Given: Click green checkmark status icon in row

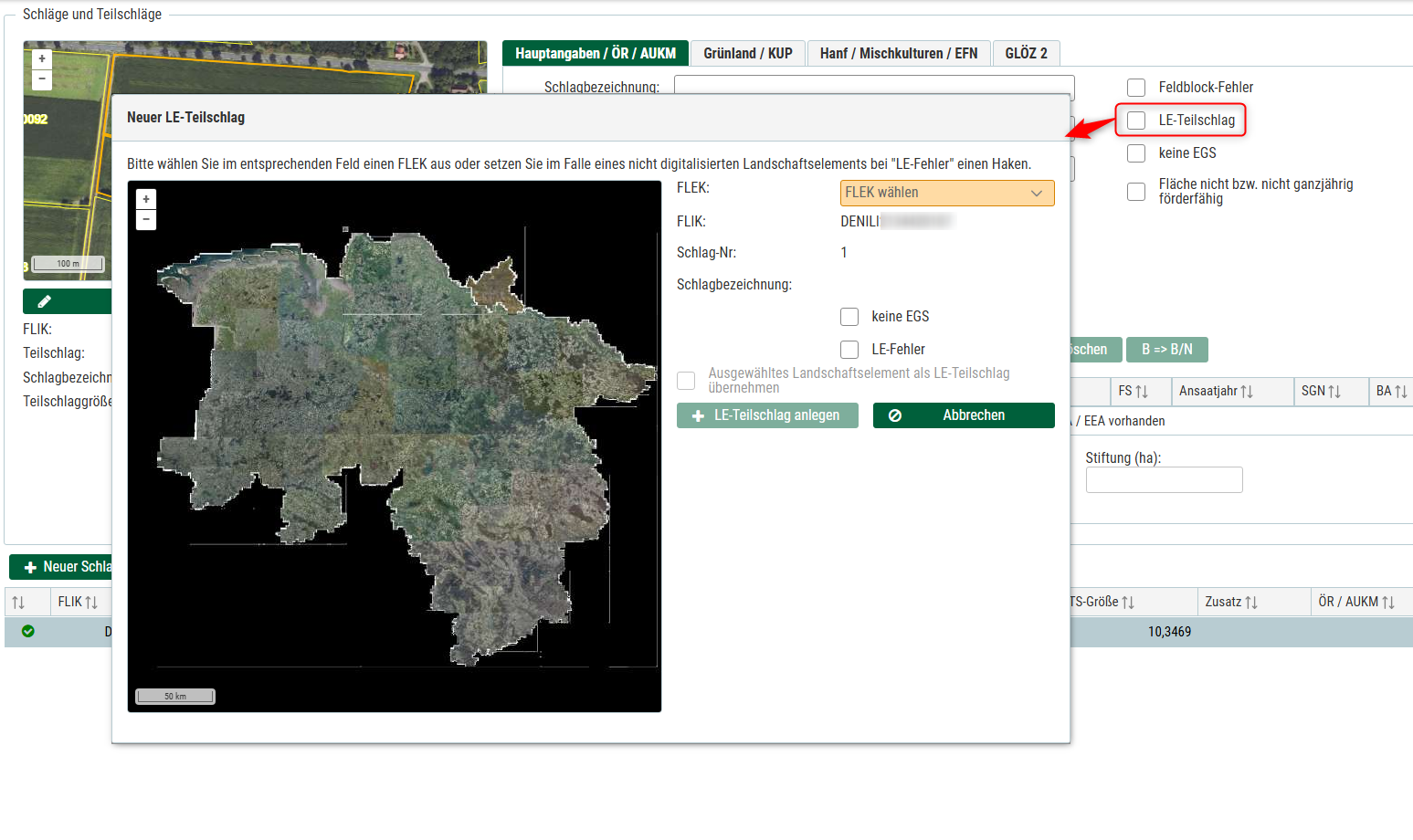Looking at the screenshot, I should [28, 631].
